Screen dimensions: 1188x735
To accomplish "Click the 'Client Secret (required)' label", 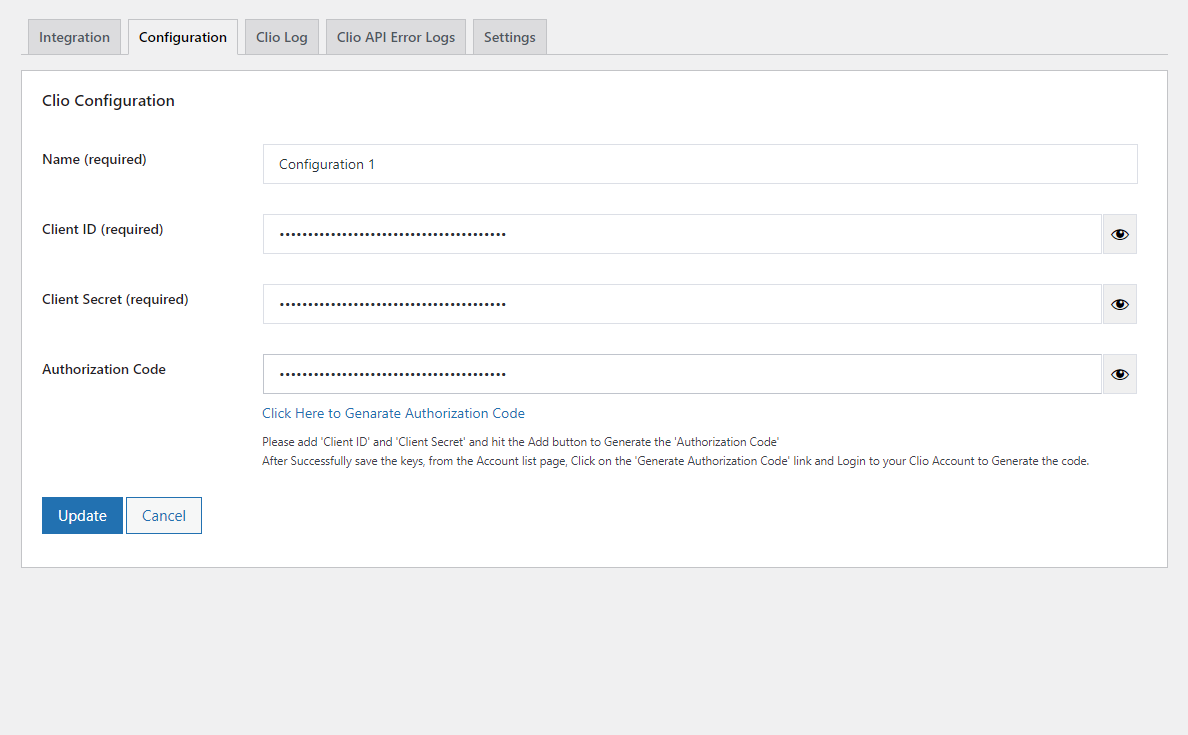I will (115, 299).
